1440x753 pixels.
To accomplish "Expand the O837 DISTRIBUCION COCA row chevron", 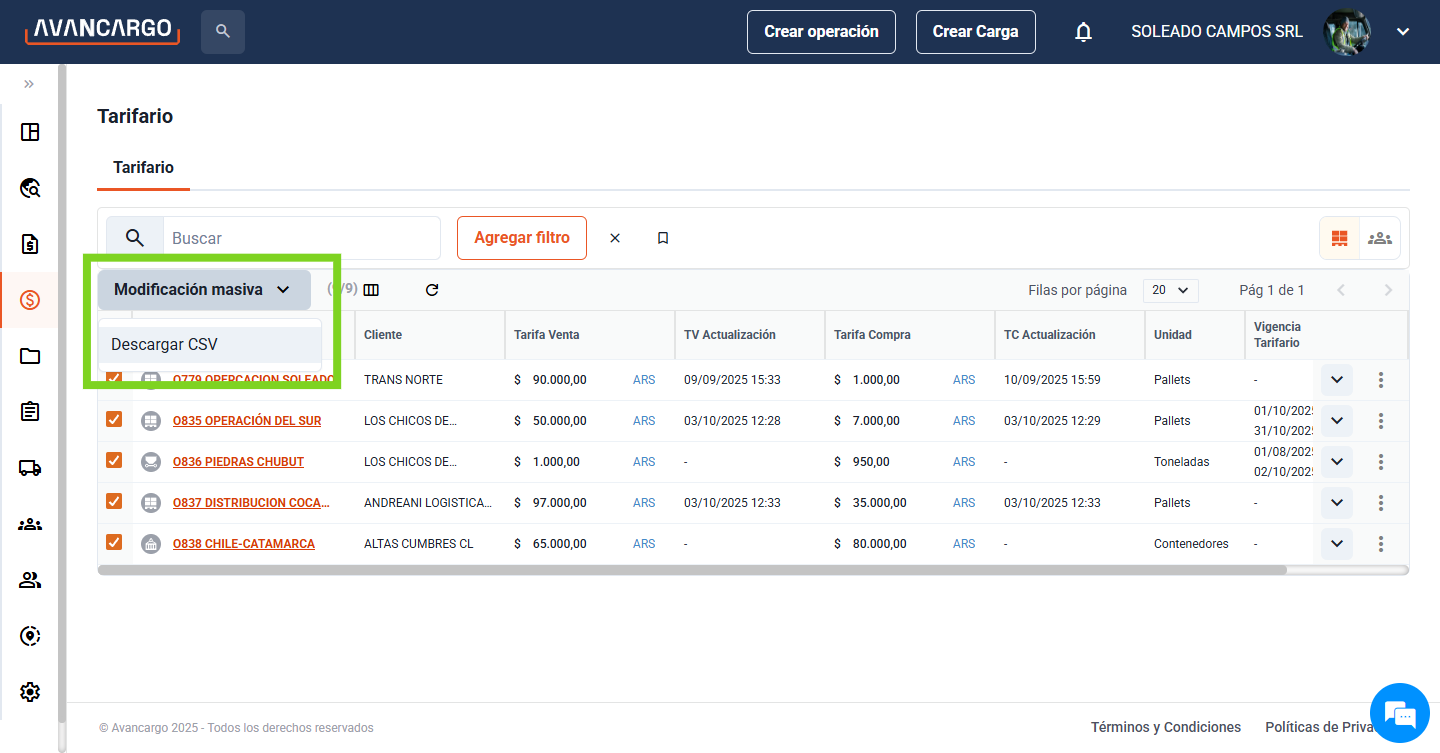I will (1336, 503).
